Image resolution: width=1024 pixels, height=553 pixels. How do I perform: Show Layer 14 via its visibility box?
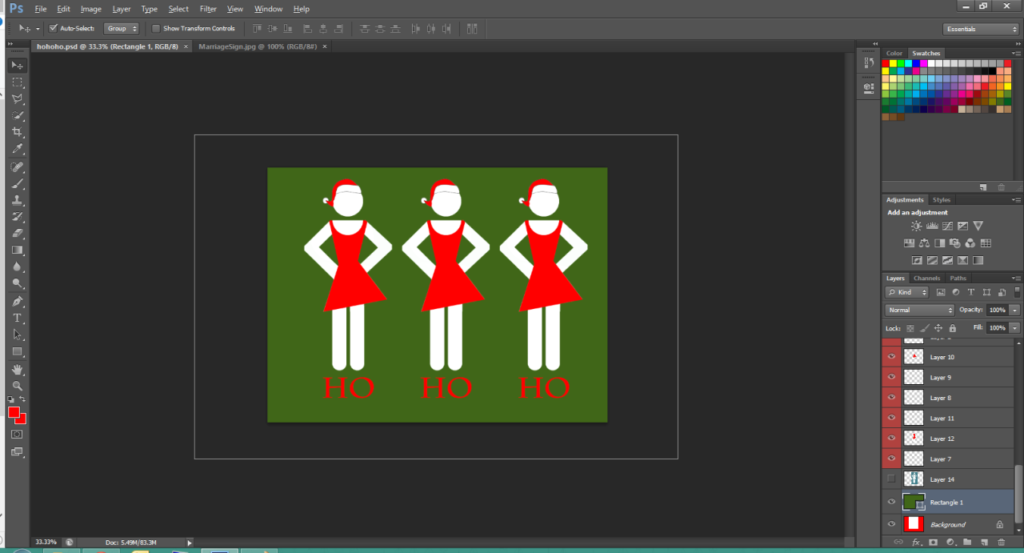click(x=891, y=480)
